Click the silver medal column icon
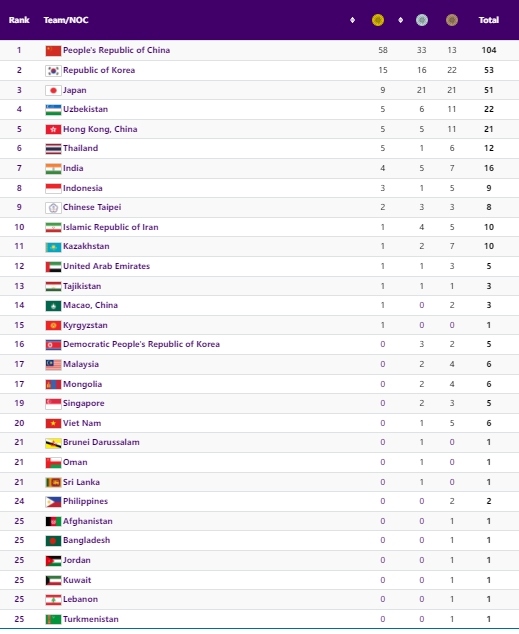Image resolution: width=519 pixels, height=634 pixels. coord(422,20)
